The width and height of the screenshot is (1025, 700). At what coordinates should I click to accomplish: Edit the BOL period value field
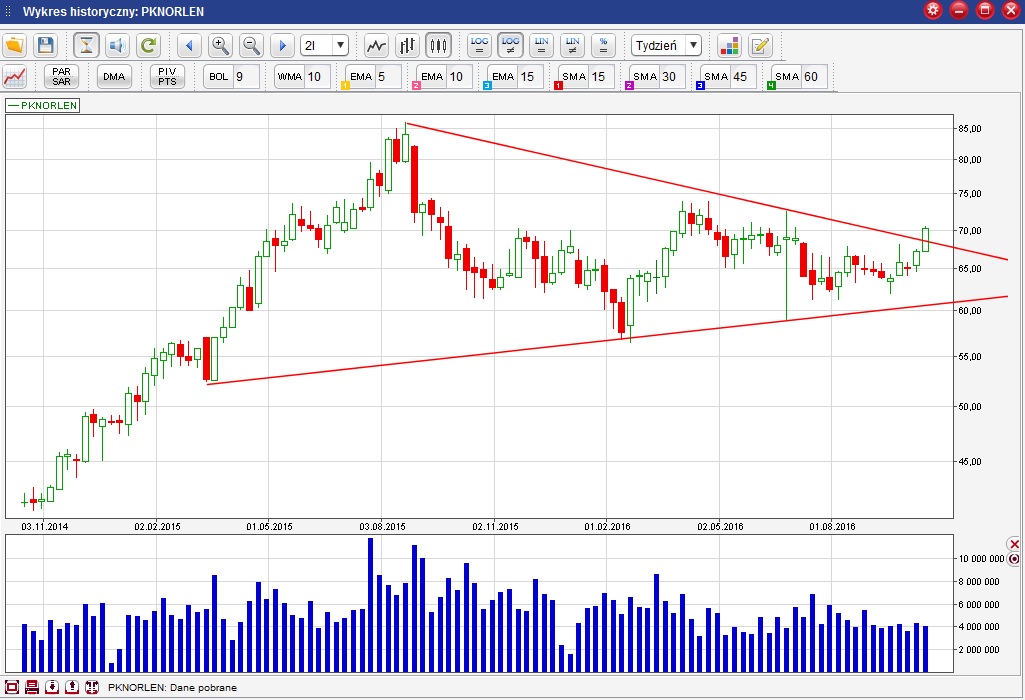pos(246,76)
